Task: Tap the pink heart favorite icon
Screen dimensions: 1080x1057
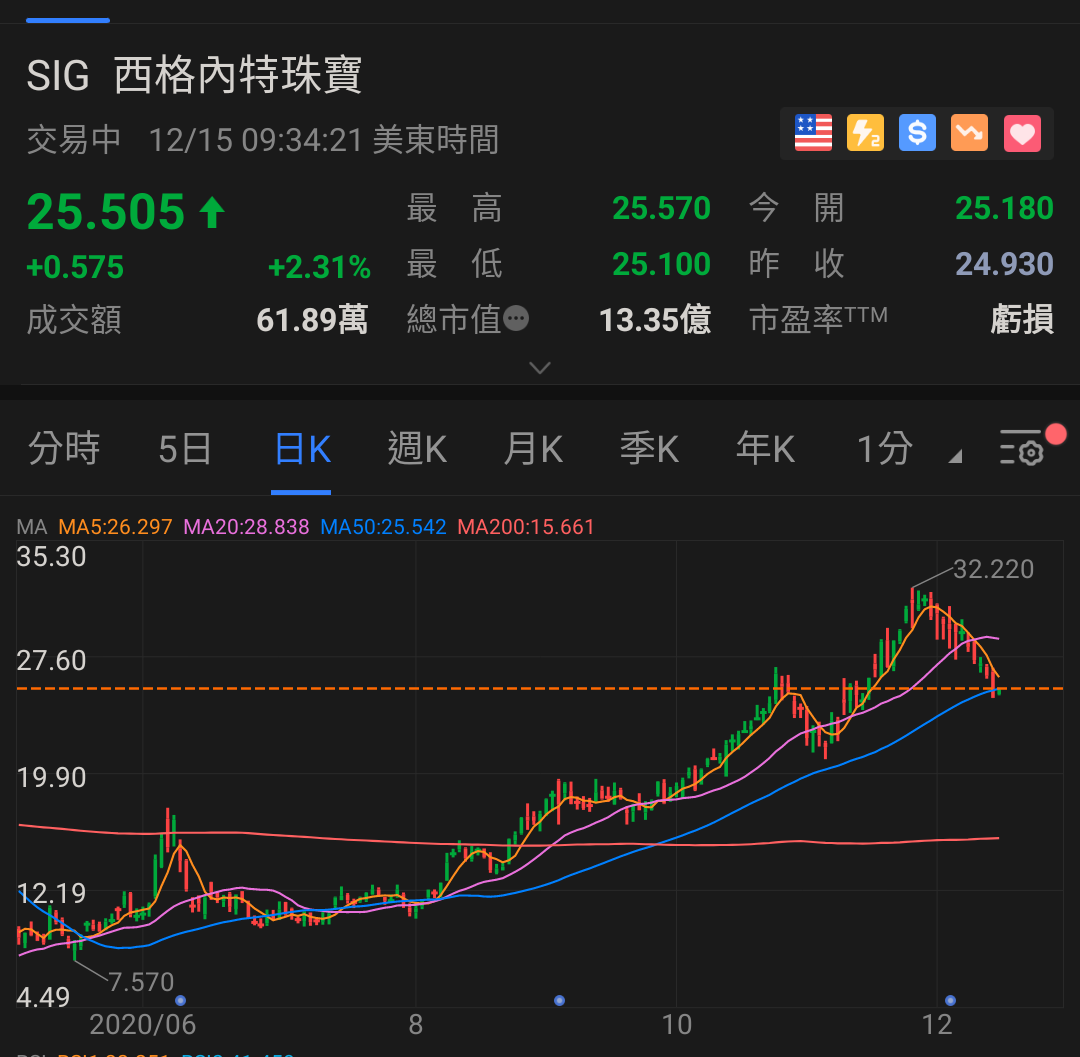Action: [x=1022, y=132]
